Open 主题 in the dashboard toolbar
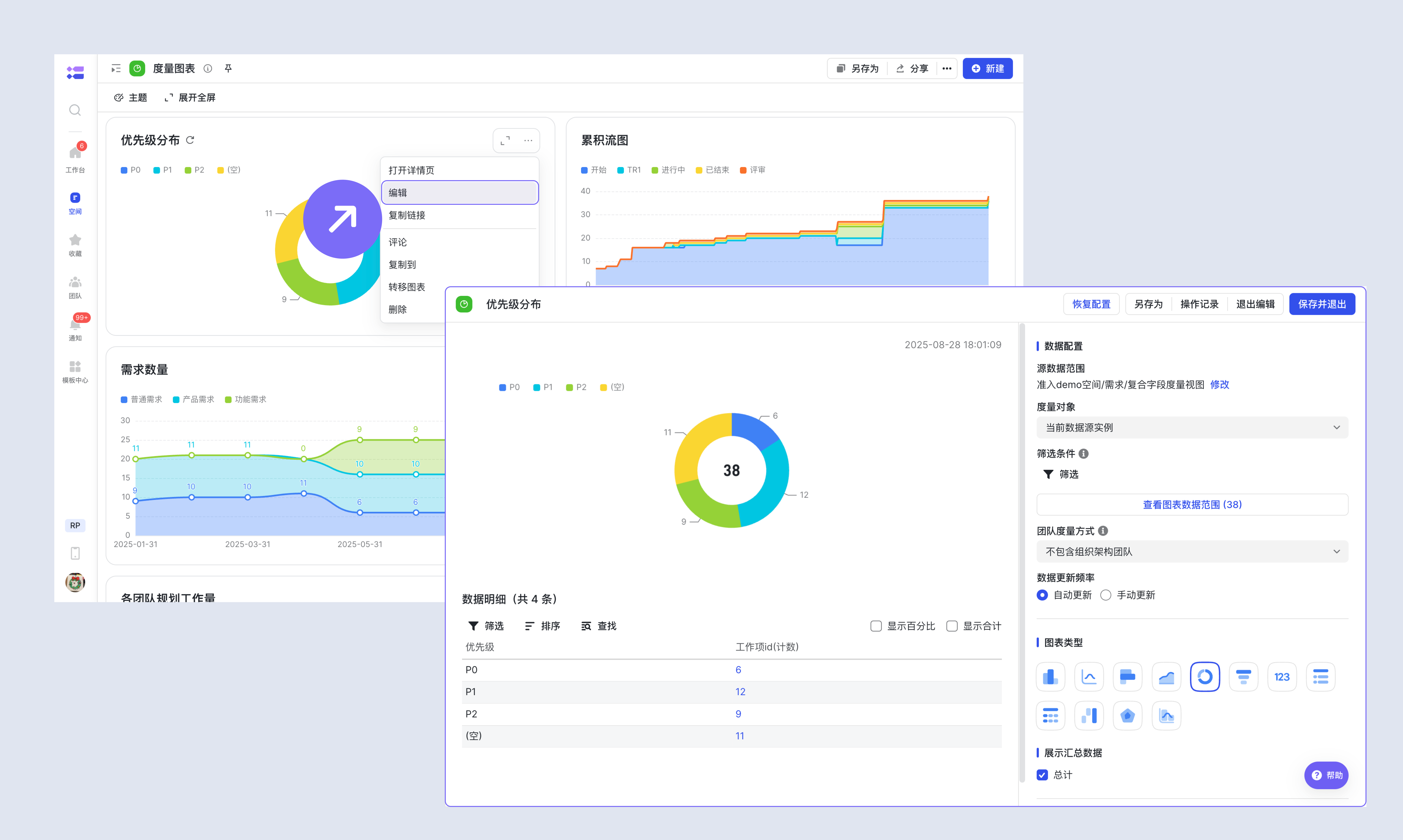 coord(130,97)
